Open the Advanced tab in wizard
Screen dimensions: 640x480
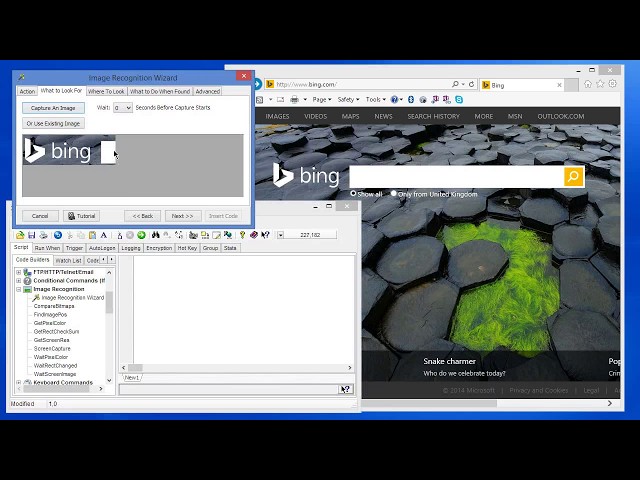(x=207, y=91)
